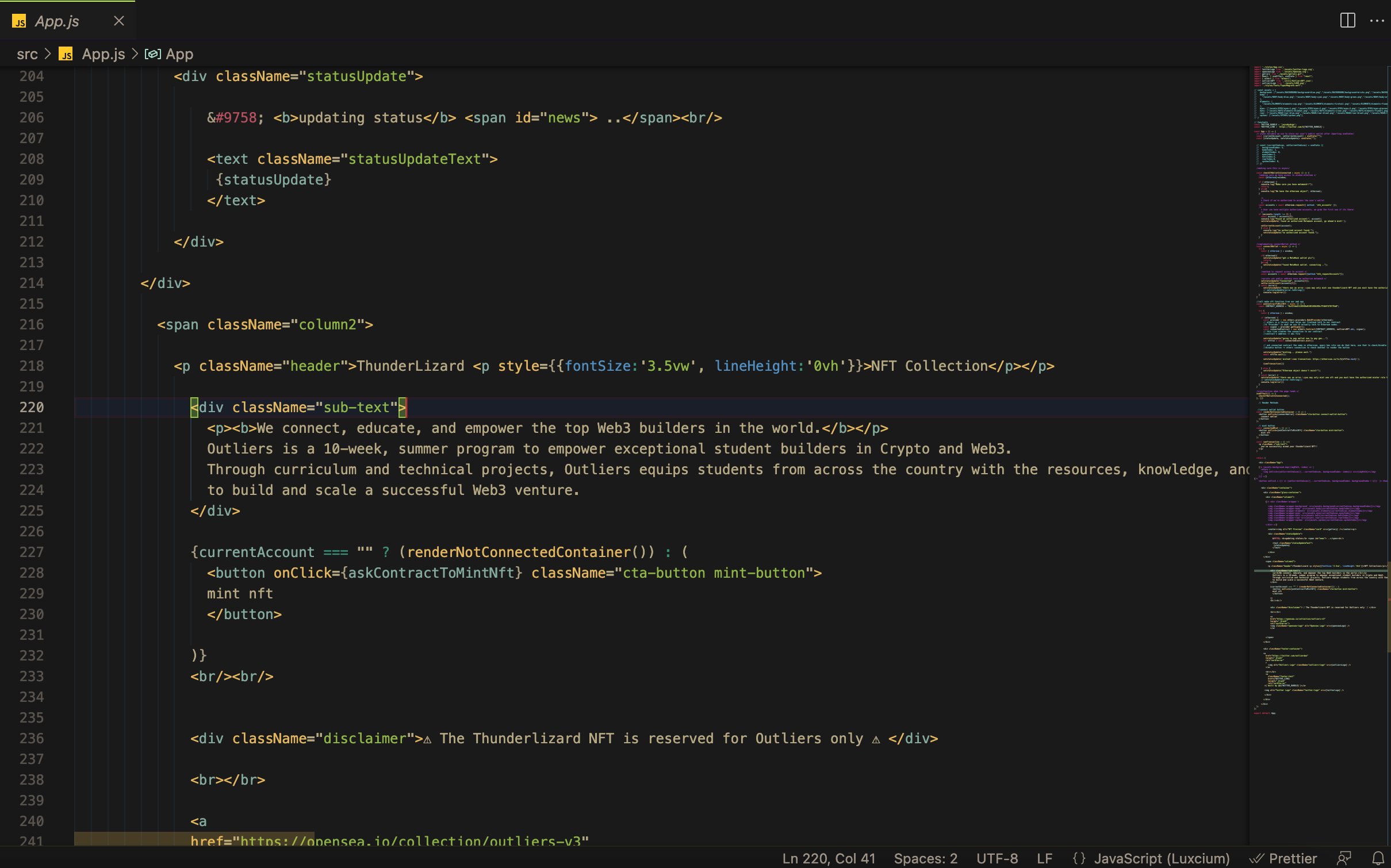
Task: Click line number 236 in gutter
Action: [32, 739]
